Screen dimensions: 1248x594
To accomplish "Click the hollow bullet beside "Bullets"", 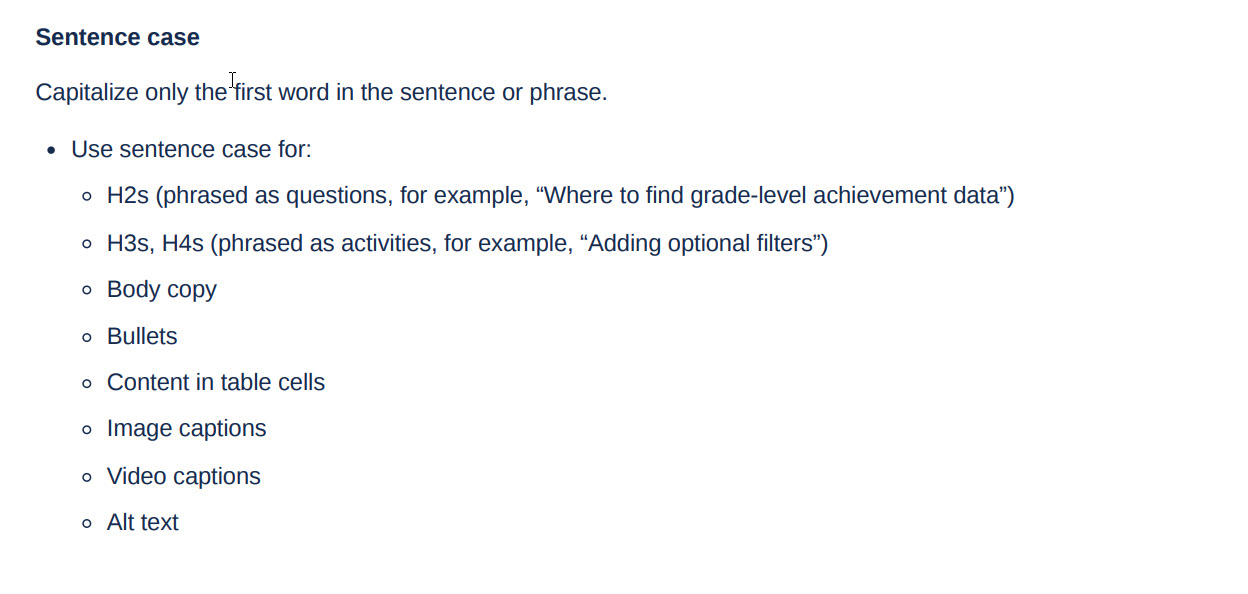I will click(x=88, y=338).
